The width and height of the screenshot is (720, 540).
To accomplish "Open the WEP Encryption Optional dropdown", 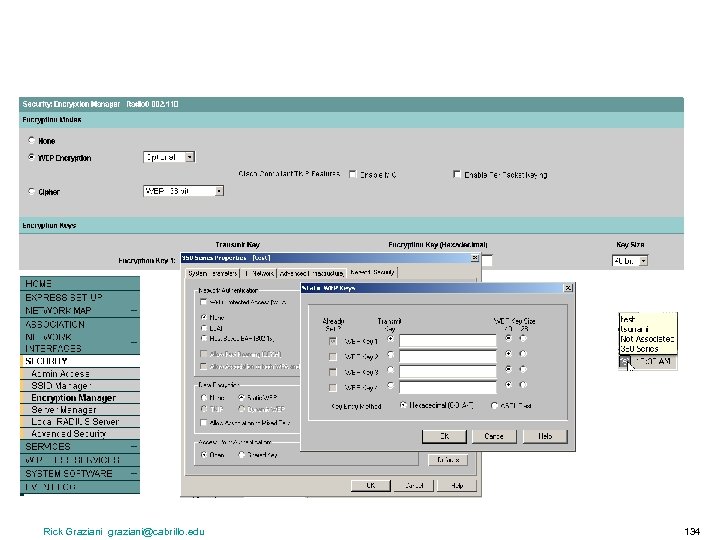I will [190, 157].
